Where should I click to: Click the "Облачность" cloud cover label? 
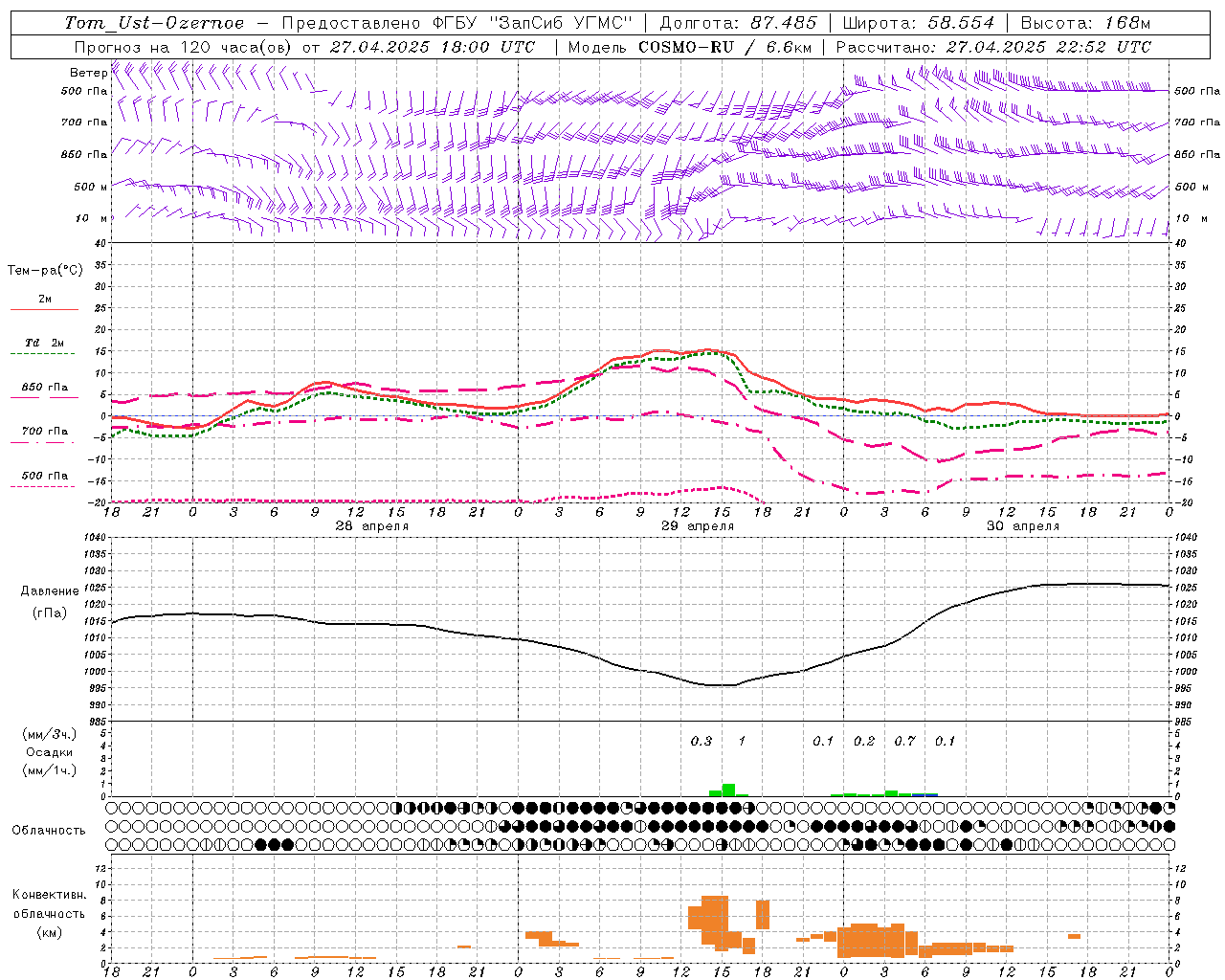[49, 830]
